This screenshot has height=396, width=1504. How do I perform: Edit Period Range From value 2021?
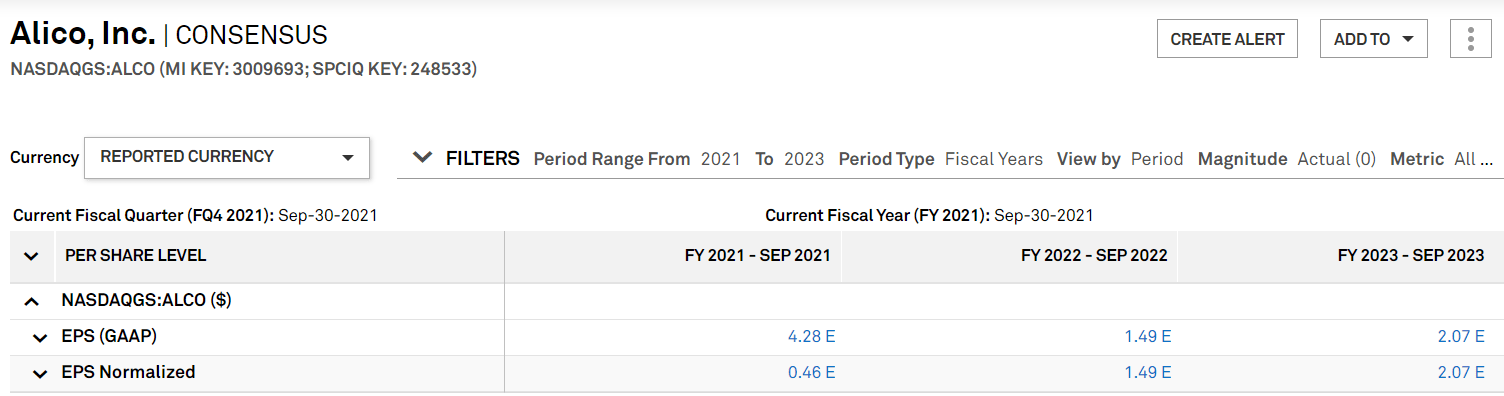click(721, 159)
